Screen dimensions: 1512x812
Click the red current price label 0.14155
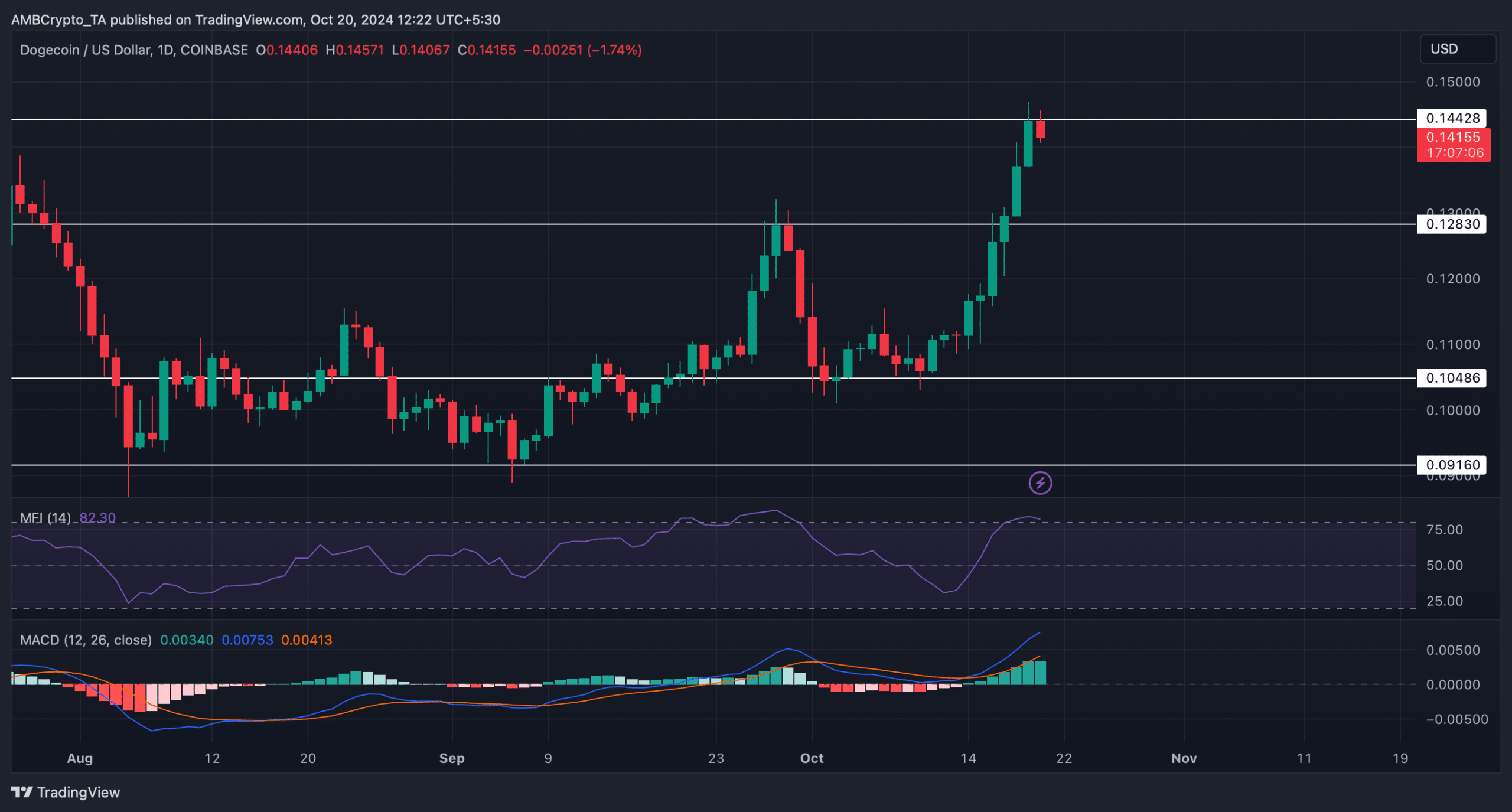tap(1454, 145)
